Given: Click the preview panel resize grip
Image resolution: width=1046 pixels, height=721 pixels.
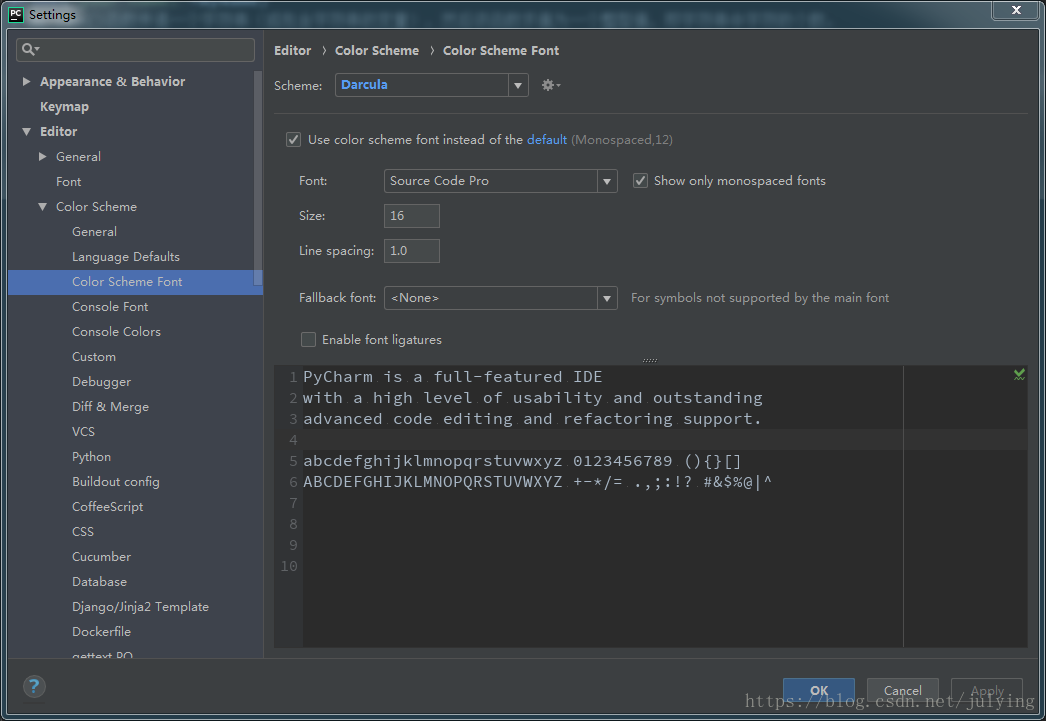Looking at the screenshot, I should click(x=650, y=360).
